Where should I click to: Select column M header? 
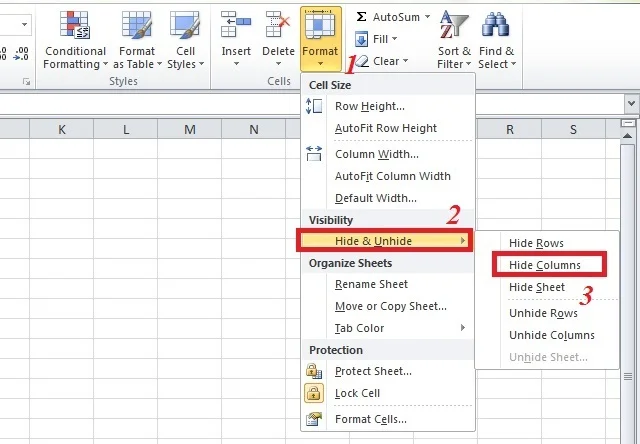click(x=190, y=129)
